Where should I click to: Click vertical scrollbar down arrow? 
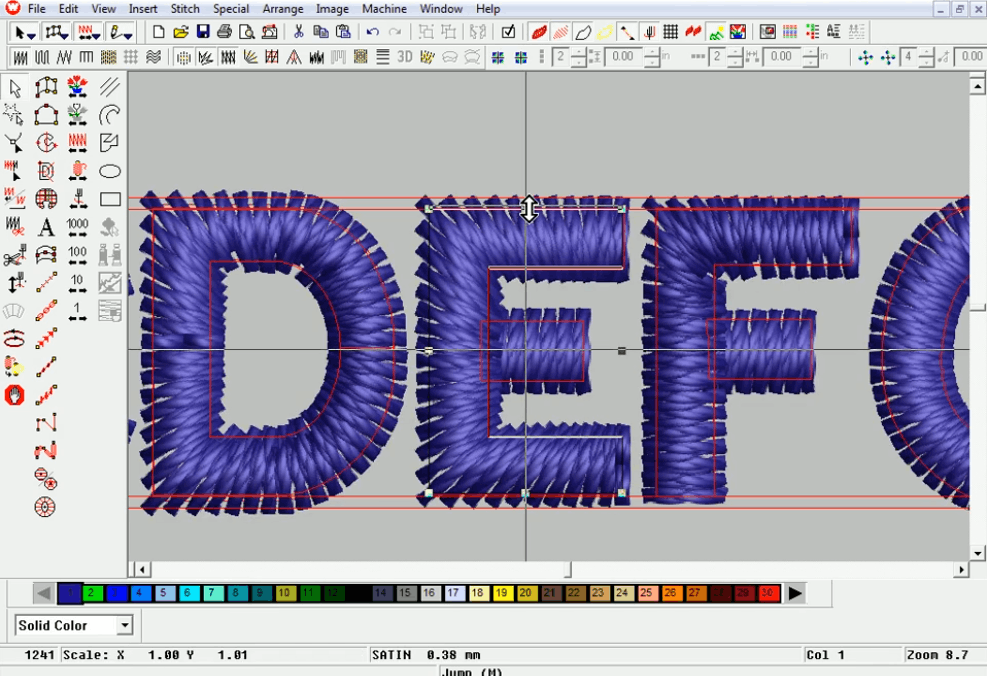click(x=977, y=553)
